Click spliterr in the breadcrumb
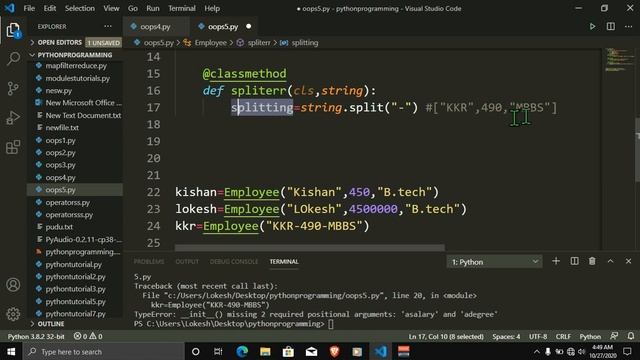640x360 pixels. pos(259,42)
